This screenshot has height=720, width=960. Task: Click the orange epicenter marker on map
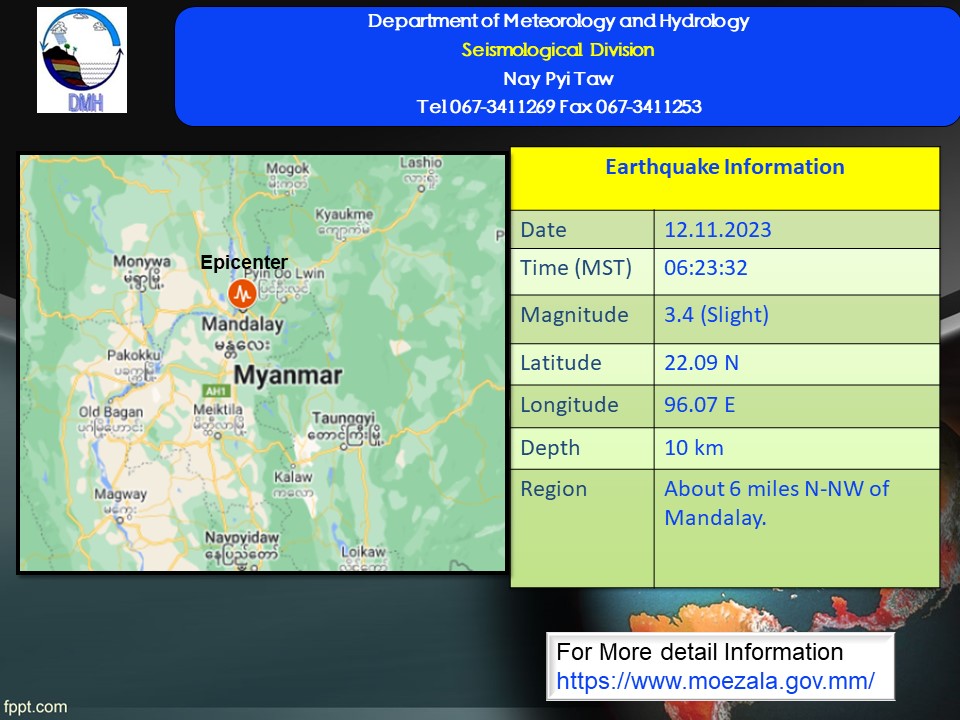[242, 294]
